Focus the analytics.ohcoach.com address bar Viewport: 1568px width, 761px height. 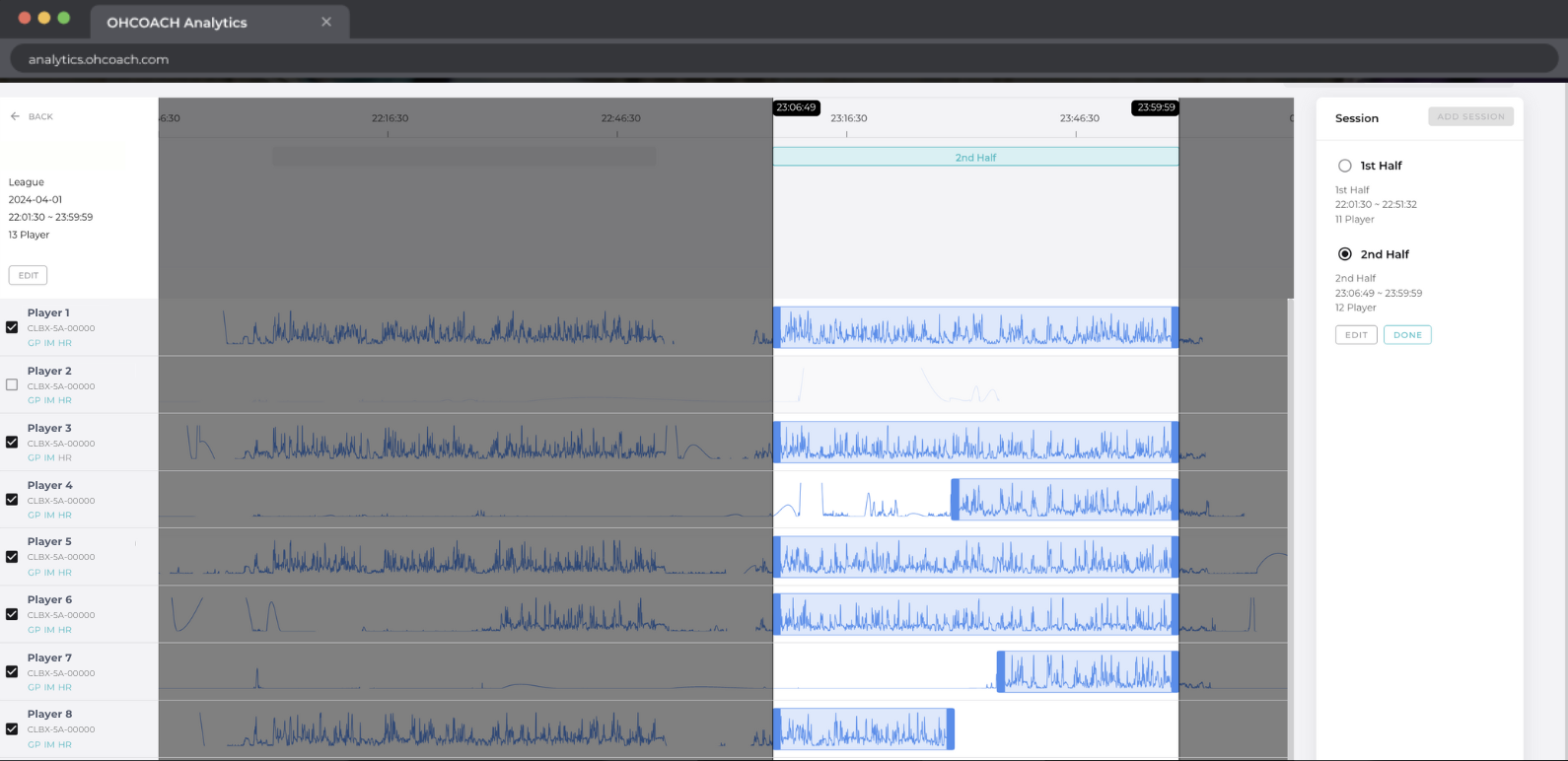[784, 59]
